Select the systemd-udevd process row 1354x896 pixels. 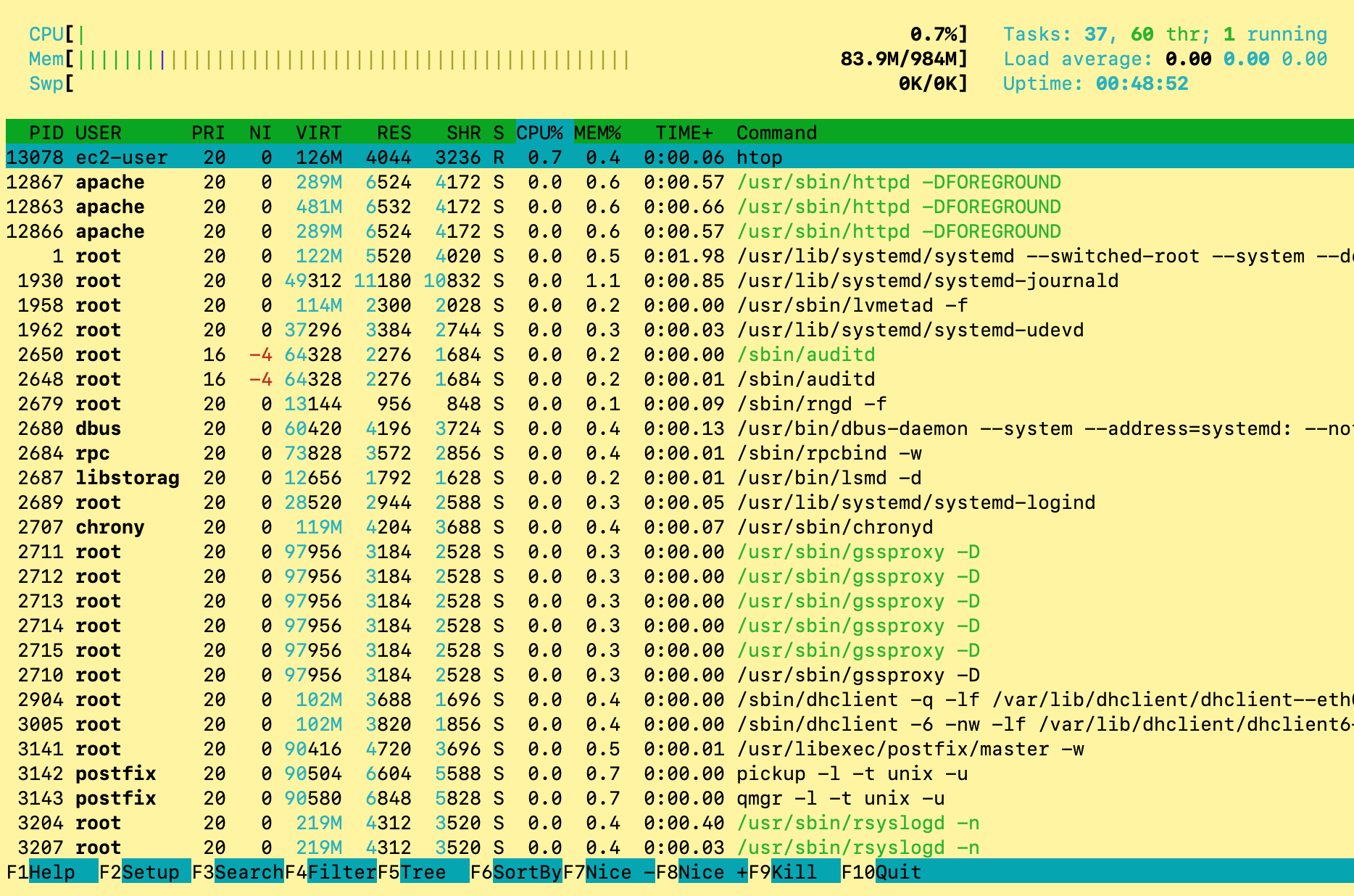click(x=680, y=330)
